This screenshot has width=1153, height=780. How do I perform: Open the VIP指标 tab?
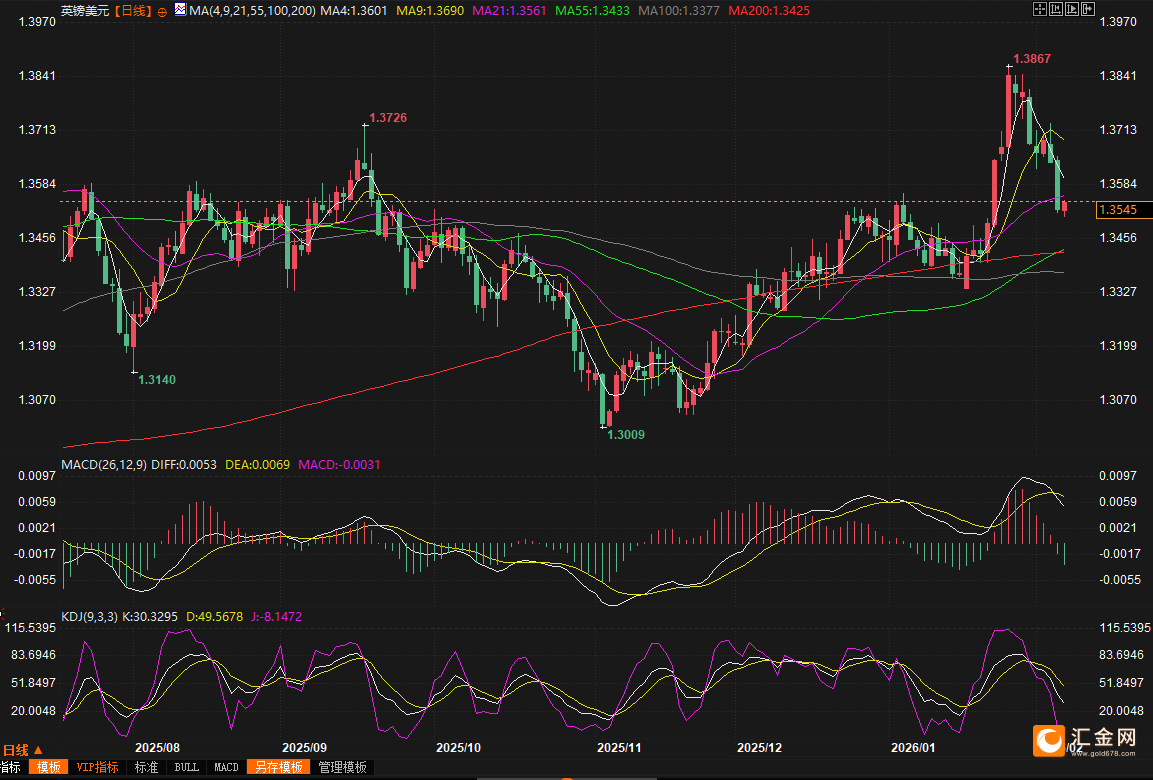tap(97, 767)
